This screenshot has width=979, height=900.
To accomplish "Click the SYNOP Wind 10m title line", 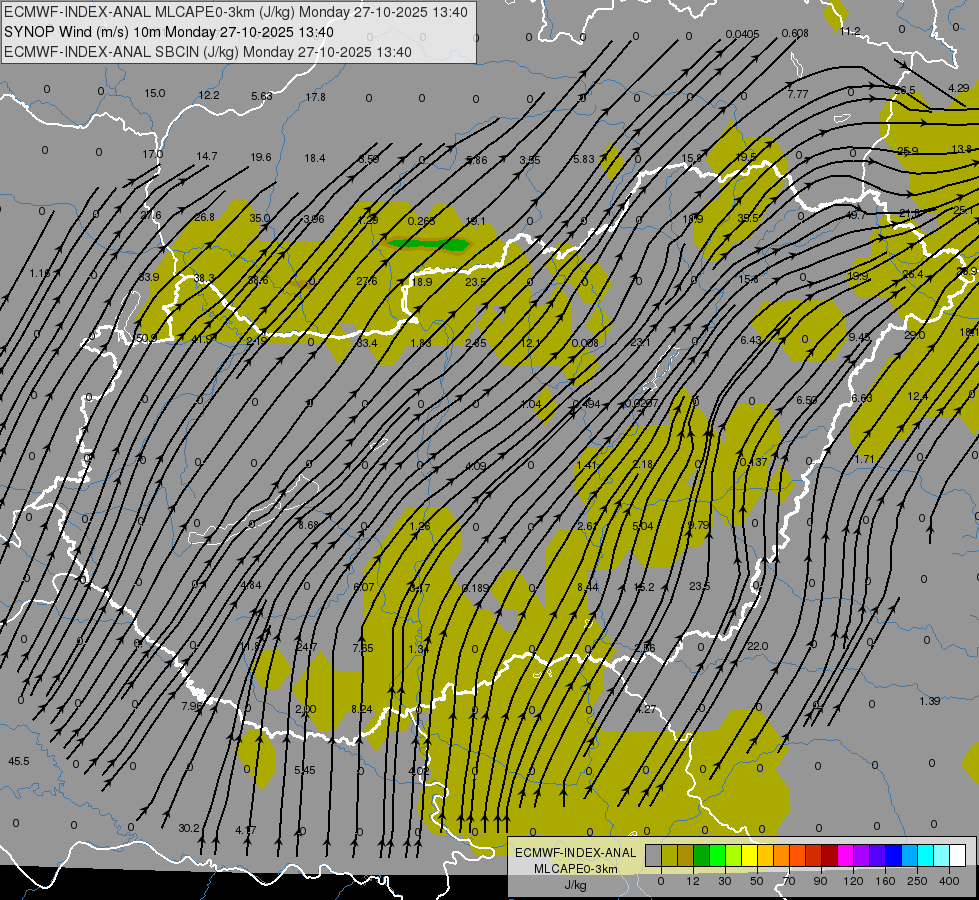I will 169,32.
